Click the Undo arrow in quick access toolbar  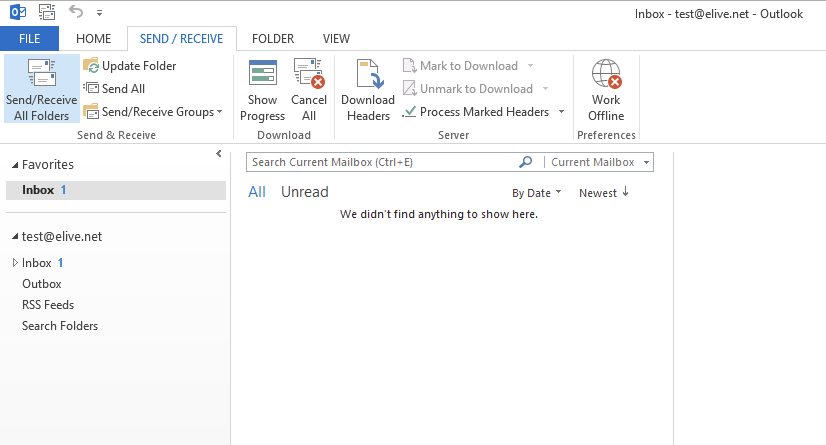[x=76, y=12]
